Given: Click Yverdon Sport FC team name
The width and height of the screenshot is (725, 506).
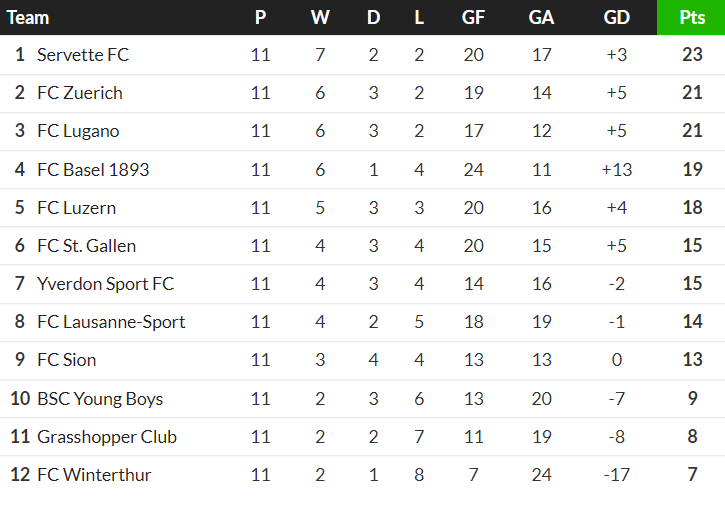Looking at the screenshot, I should pos(105,284).
